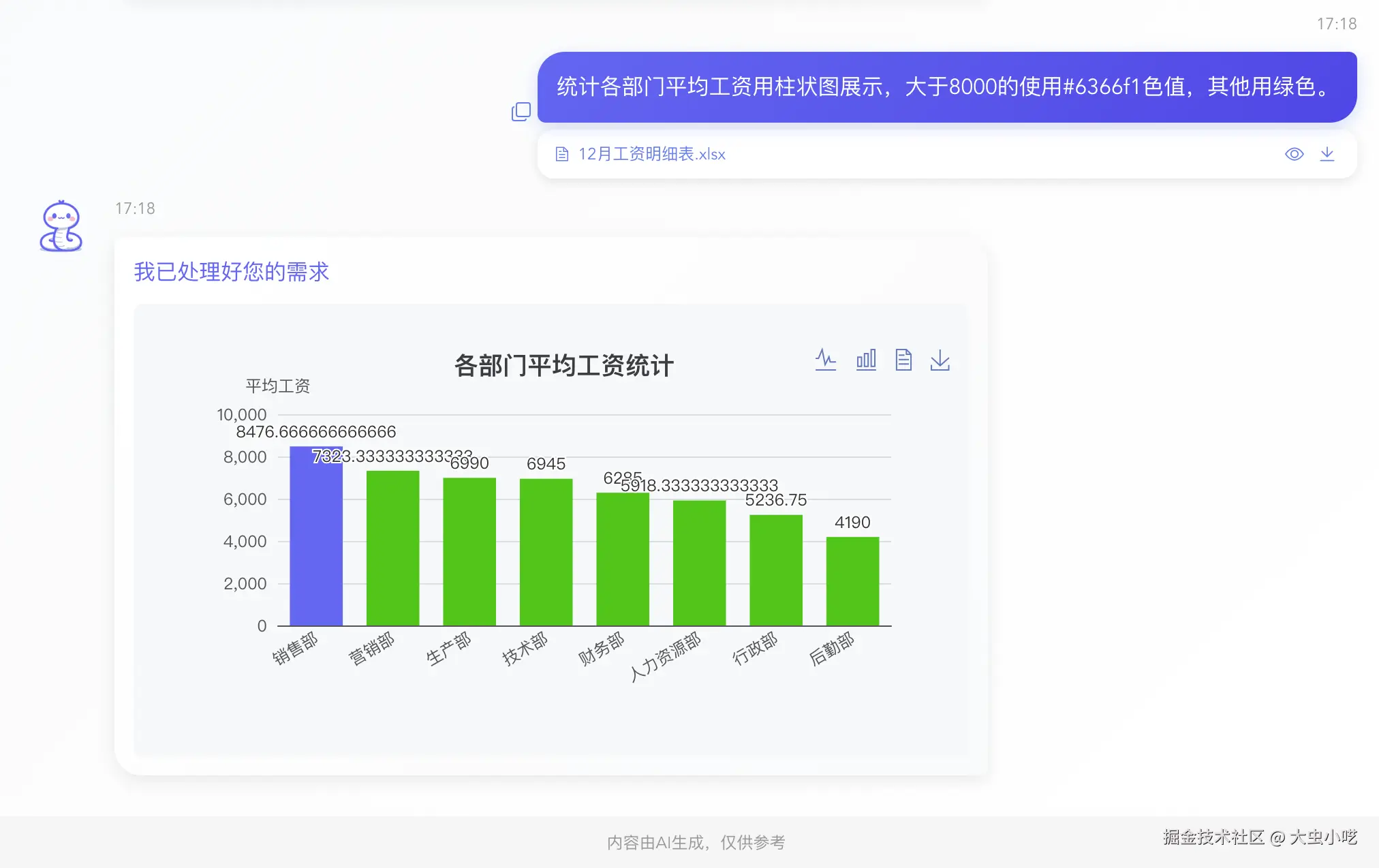Preview the 12月工资明细表.xlsx attachment via eye icon
This screenshot has width=1379, height=868.
point(1294,154)
